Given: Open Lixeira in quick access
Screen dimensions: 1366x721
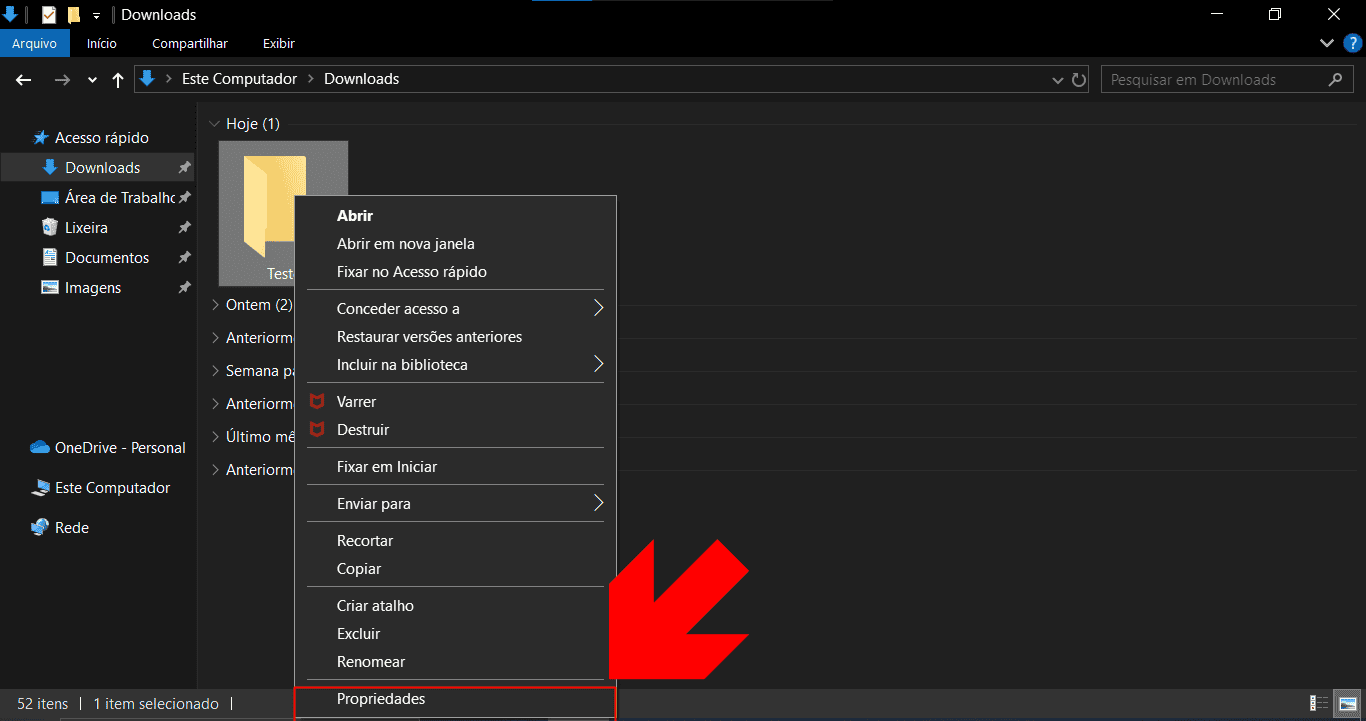Looking at the screenshot, I should 86,228.
